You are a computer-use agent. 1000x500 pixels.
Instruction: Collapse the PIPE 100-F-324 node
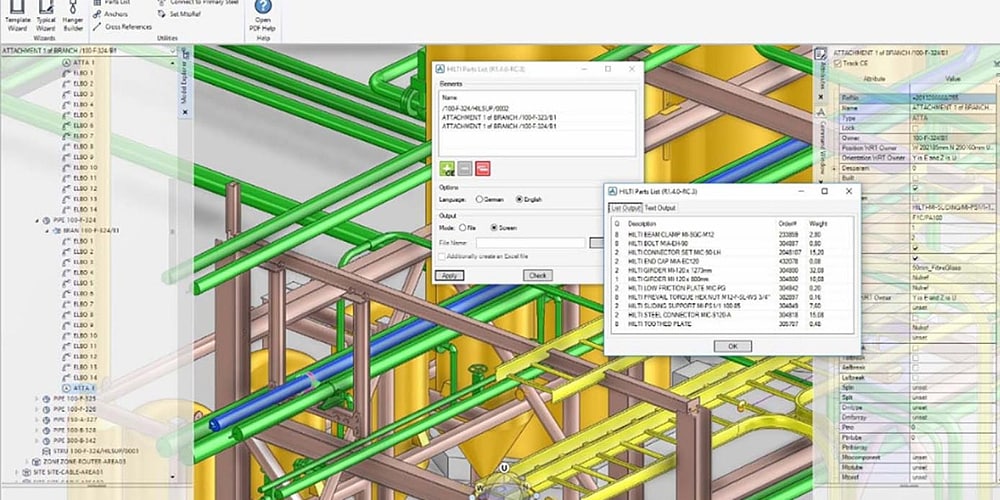point(37,220)
